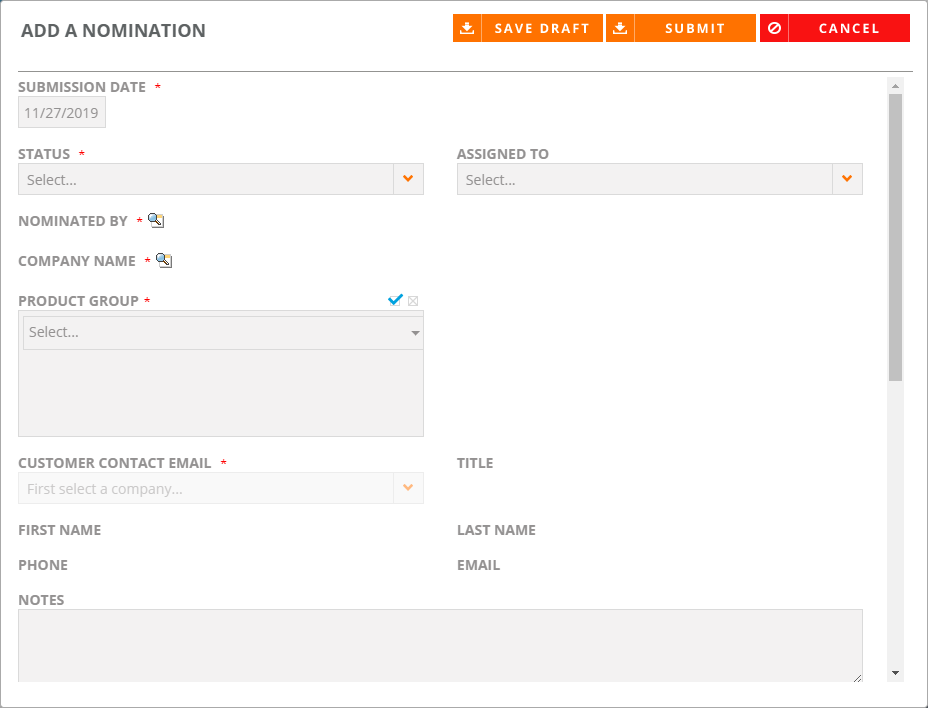Click the Cancel prohibition icon
This screenshot has height=708, width=928.
click(x=774, y=28)
